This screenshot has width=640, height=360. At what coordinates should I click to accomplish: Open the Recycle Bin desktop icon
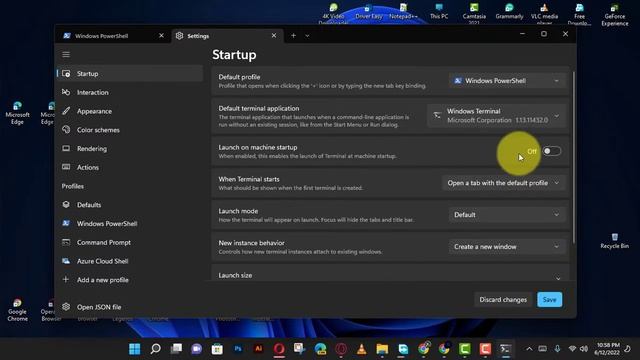click(x=614, y=240)
